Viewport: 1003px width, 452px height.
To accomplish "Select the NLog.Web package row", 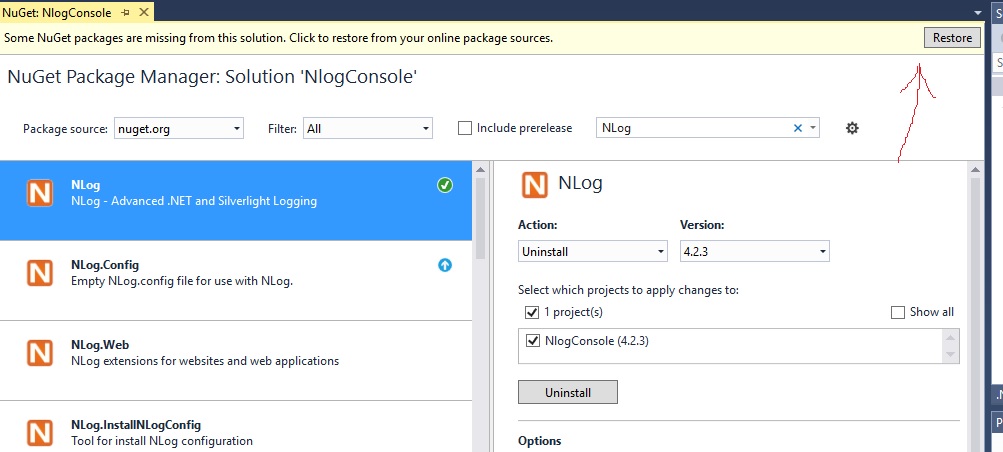I will pos(236,361).
